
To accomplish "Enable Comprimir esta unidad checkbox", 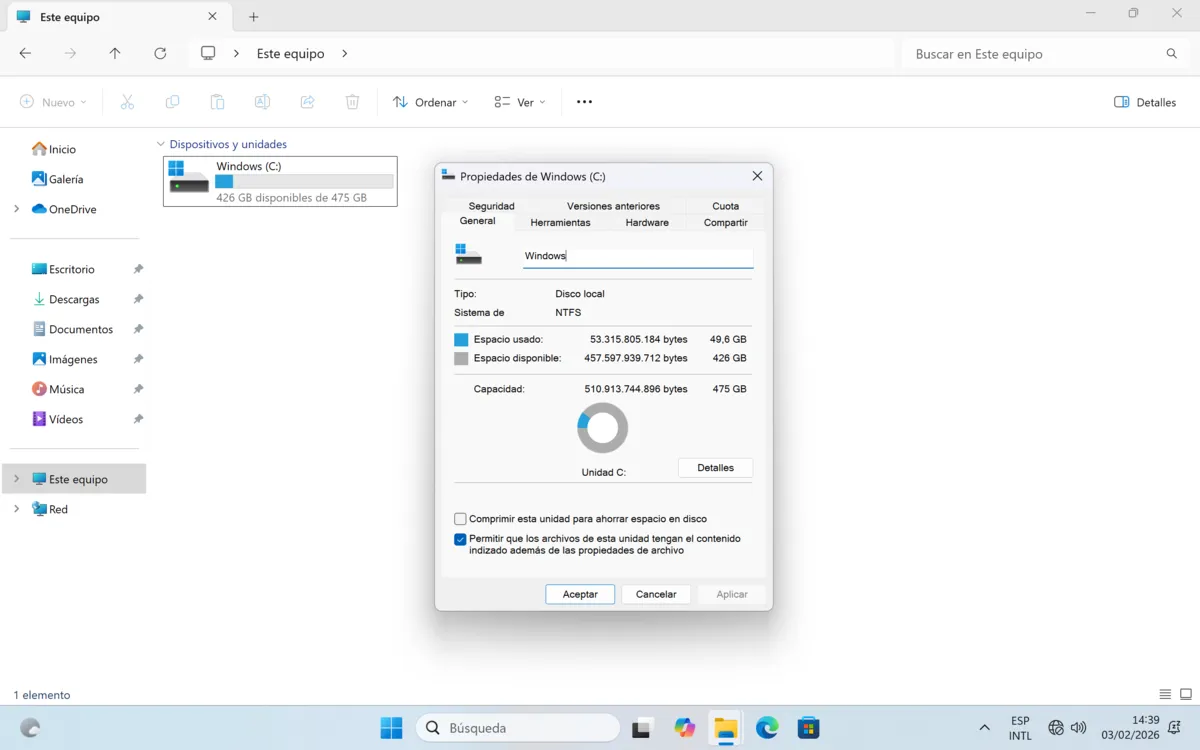I will (x=460, y=519).
